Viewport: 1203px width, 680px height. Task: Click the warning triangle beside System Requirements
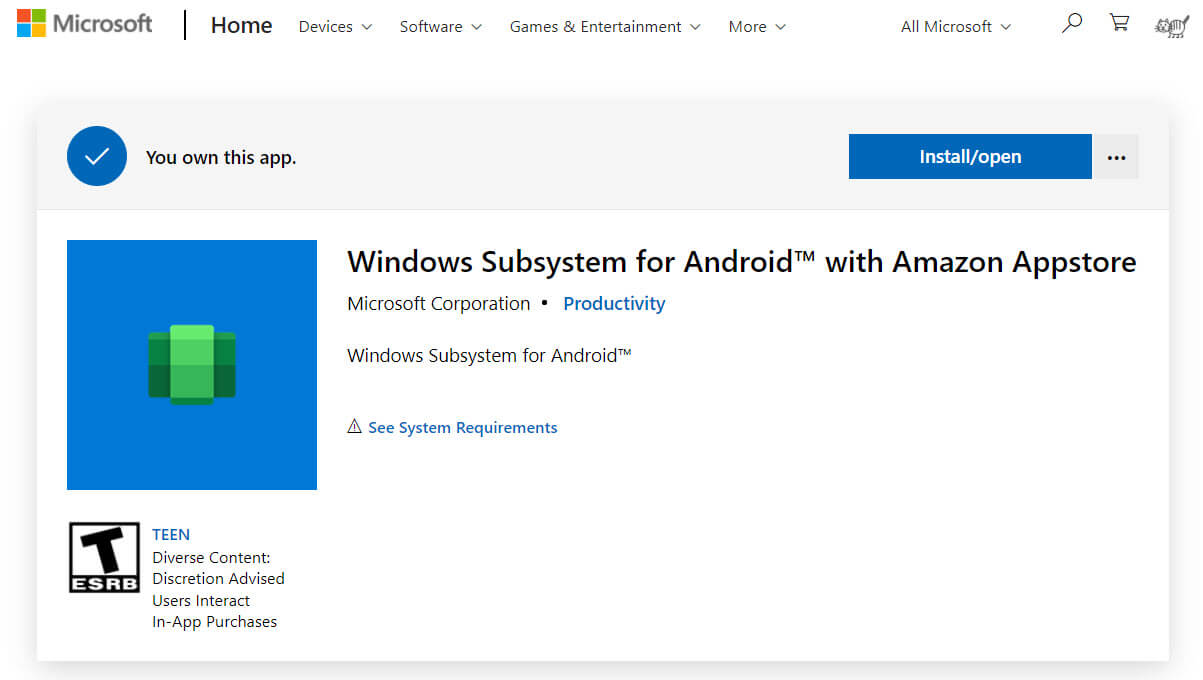354,427
